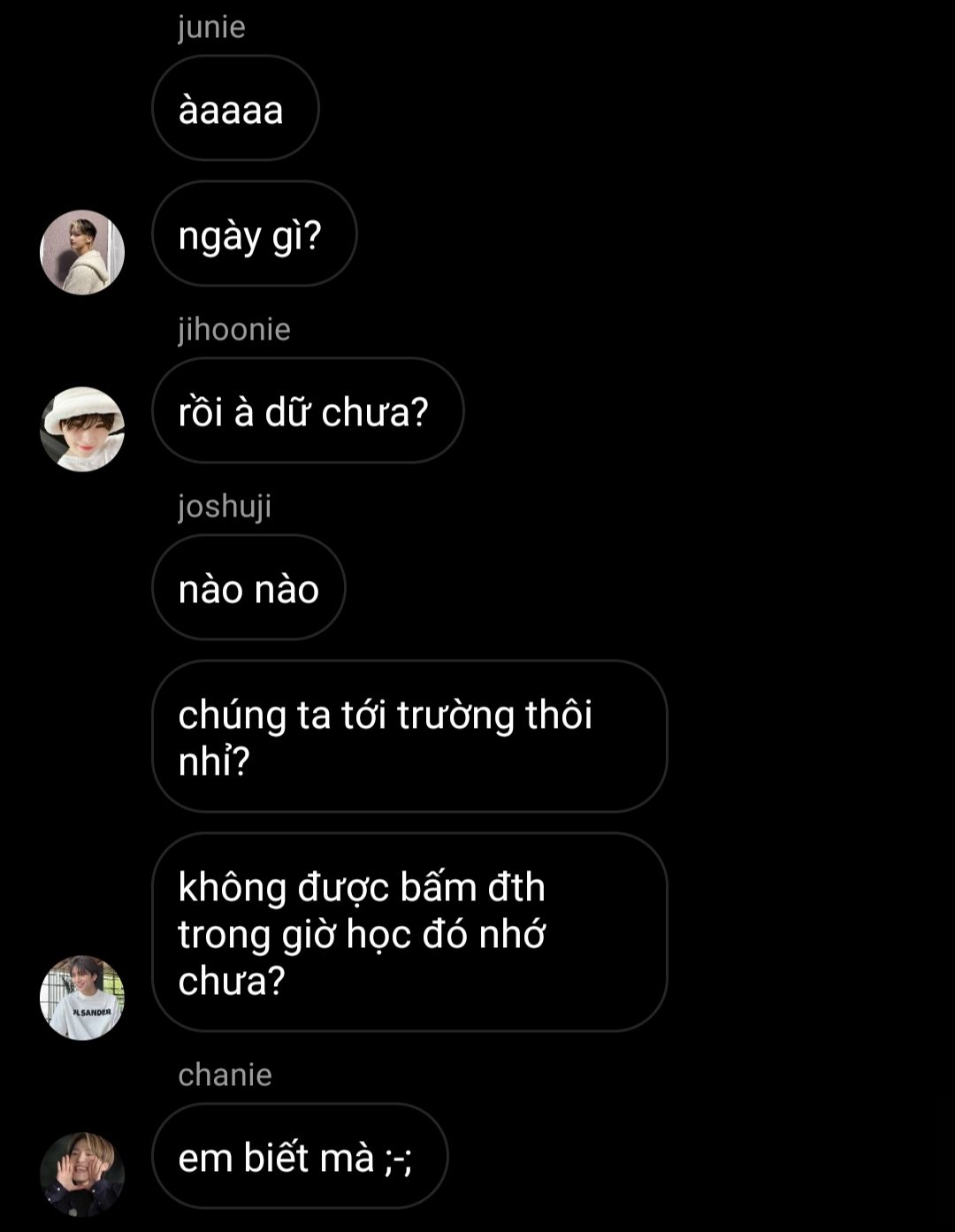
Task: Click the line 'trong giờ học đó nhớ'
Action: point(362,934)
